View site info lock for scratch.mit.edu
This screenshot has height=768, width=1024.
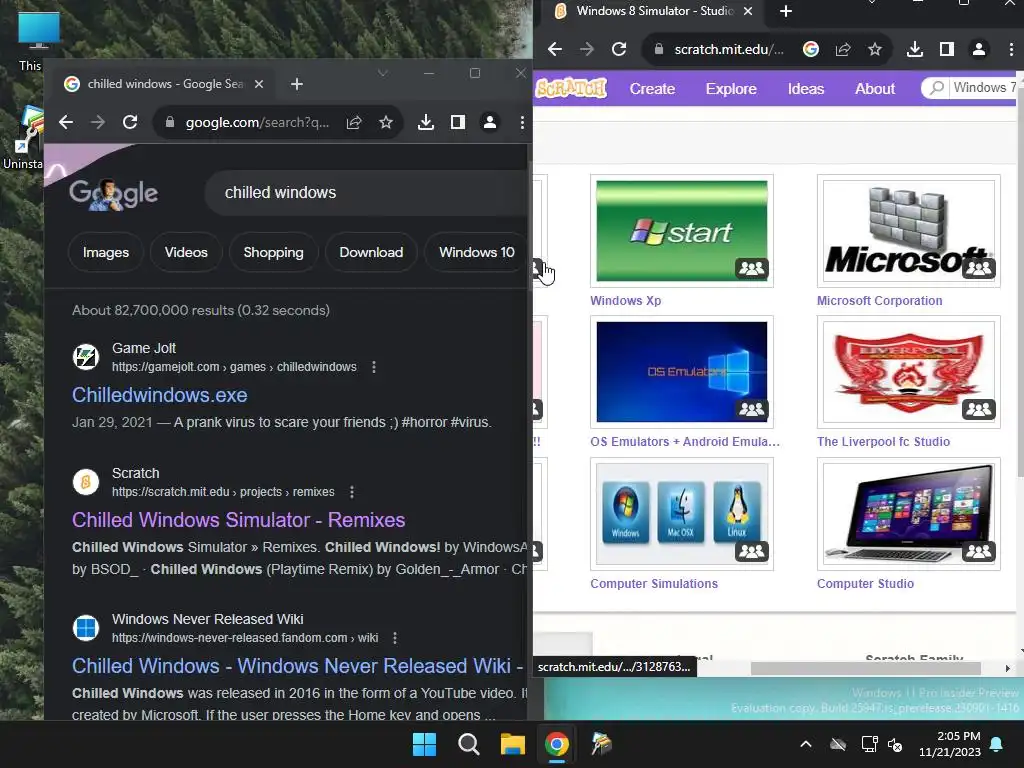pyautogui.click(x=659, y=49)
